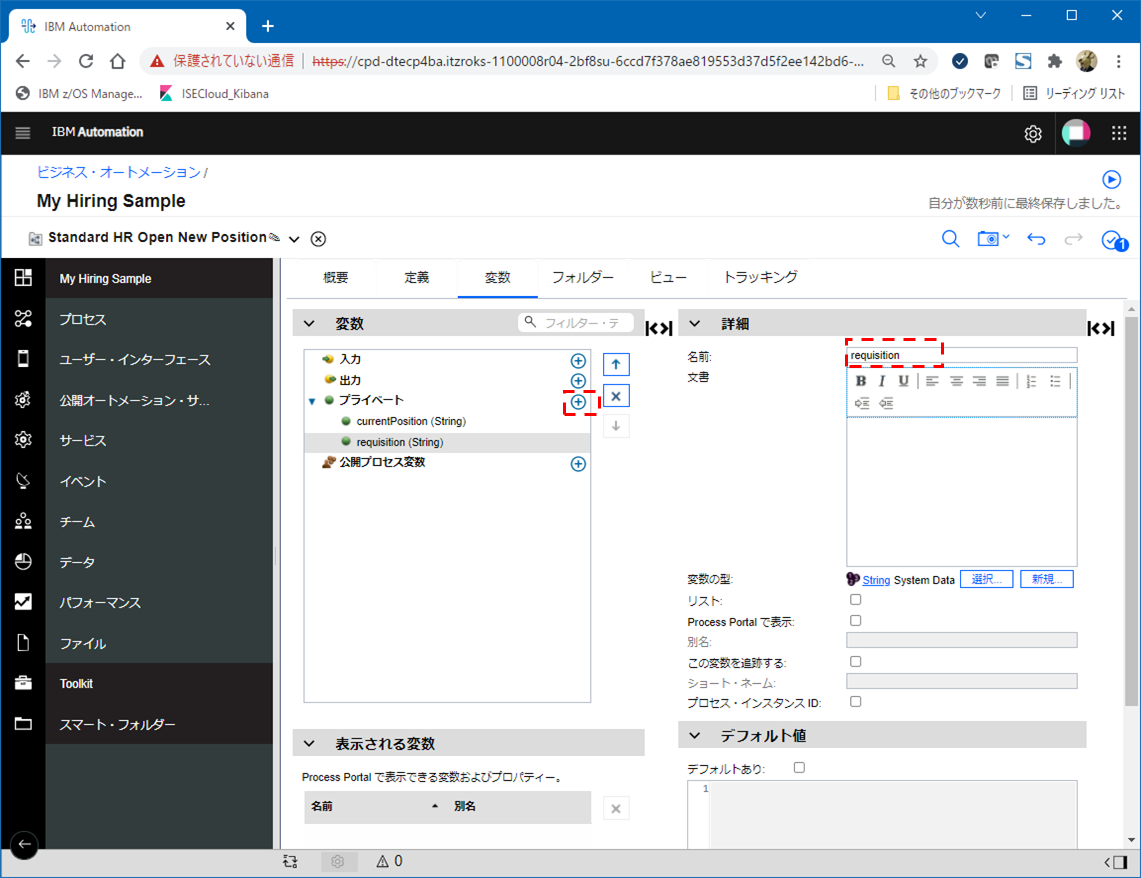This screenshot has width=1141, height=878.
Task: Click the 新規... button for variable type
Action: tap(1046, 579)
